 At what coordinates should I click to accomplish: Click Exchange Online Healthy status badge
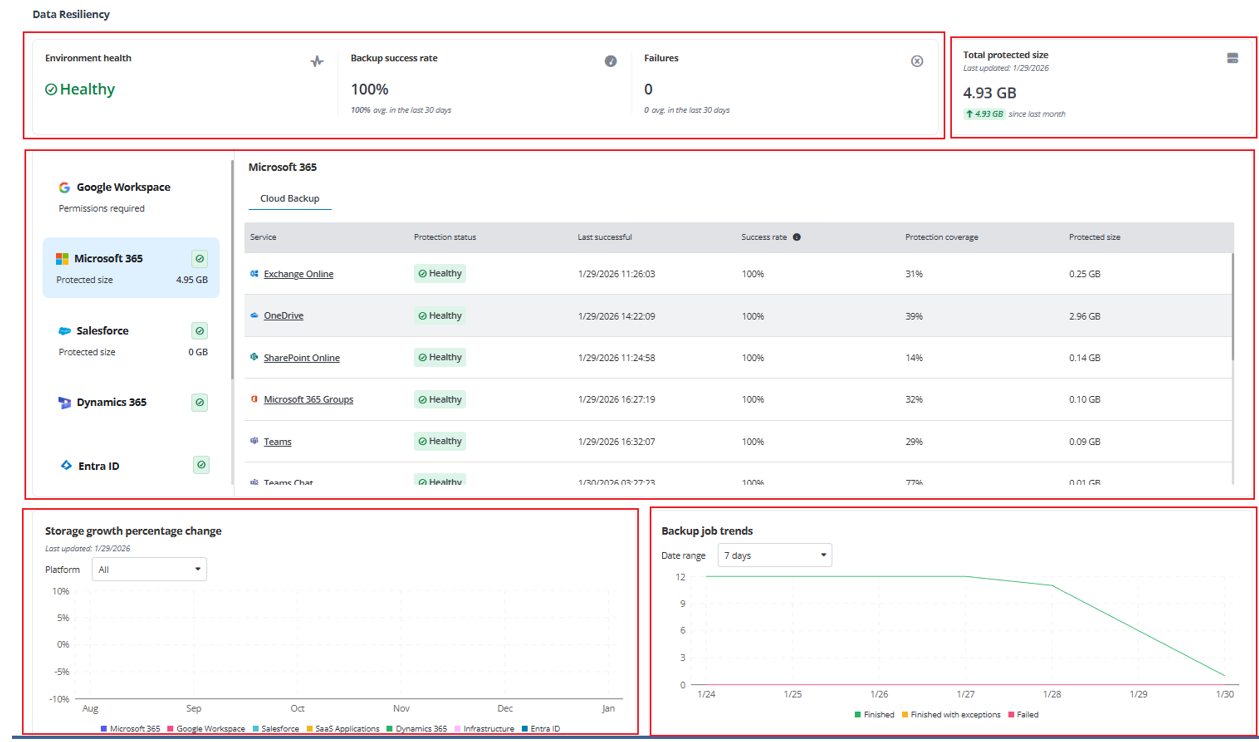click(440, 274)
